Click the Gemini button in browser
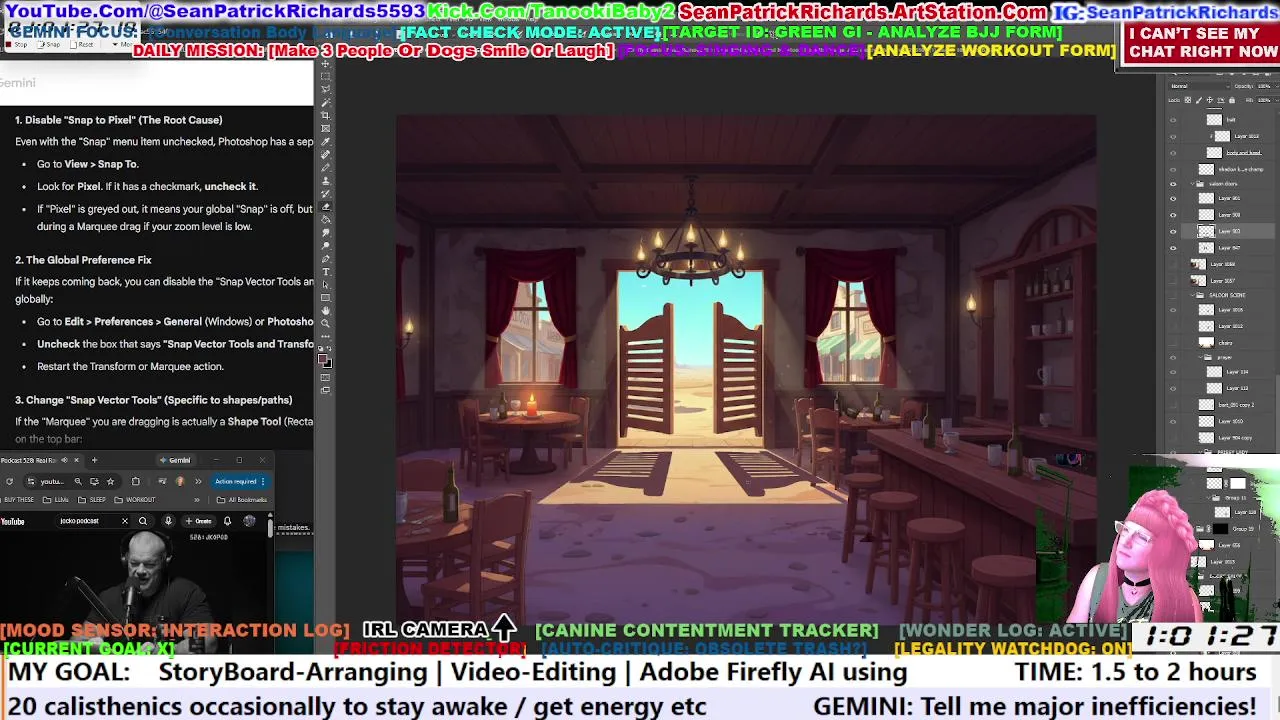1280x720 pixels. (175, 460)
